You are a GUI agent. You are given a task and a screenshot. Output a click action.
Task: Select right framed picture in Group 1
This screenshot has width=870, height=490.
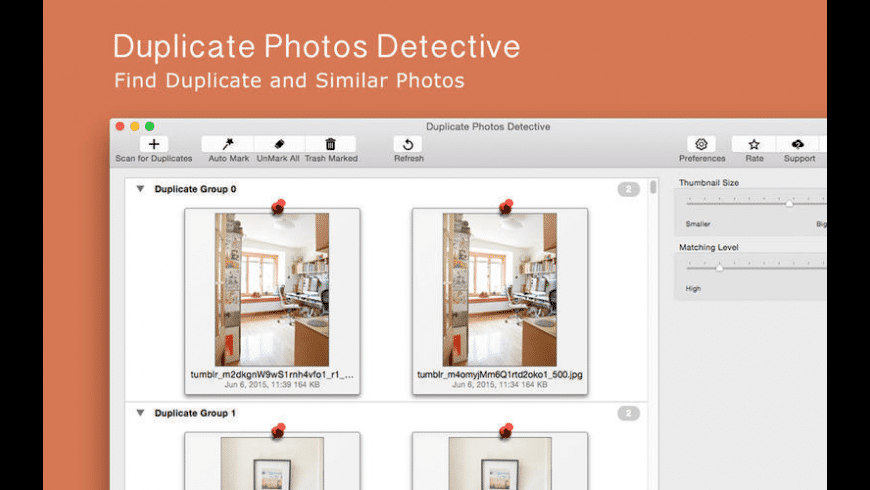[x=500, y=463]
